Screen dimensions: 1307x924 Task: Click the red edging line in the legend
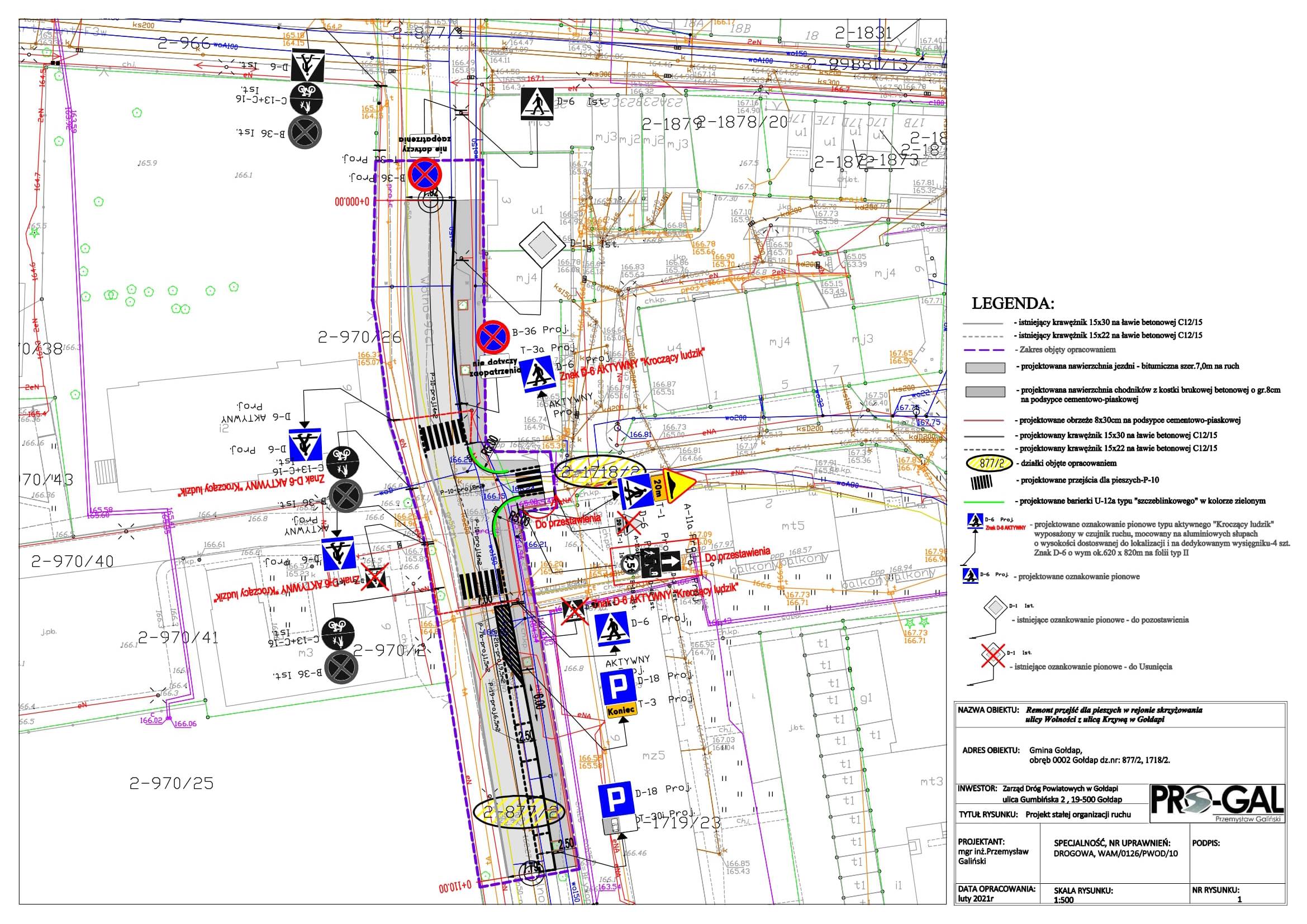tap(984, 421)
